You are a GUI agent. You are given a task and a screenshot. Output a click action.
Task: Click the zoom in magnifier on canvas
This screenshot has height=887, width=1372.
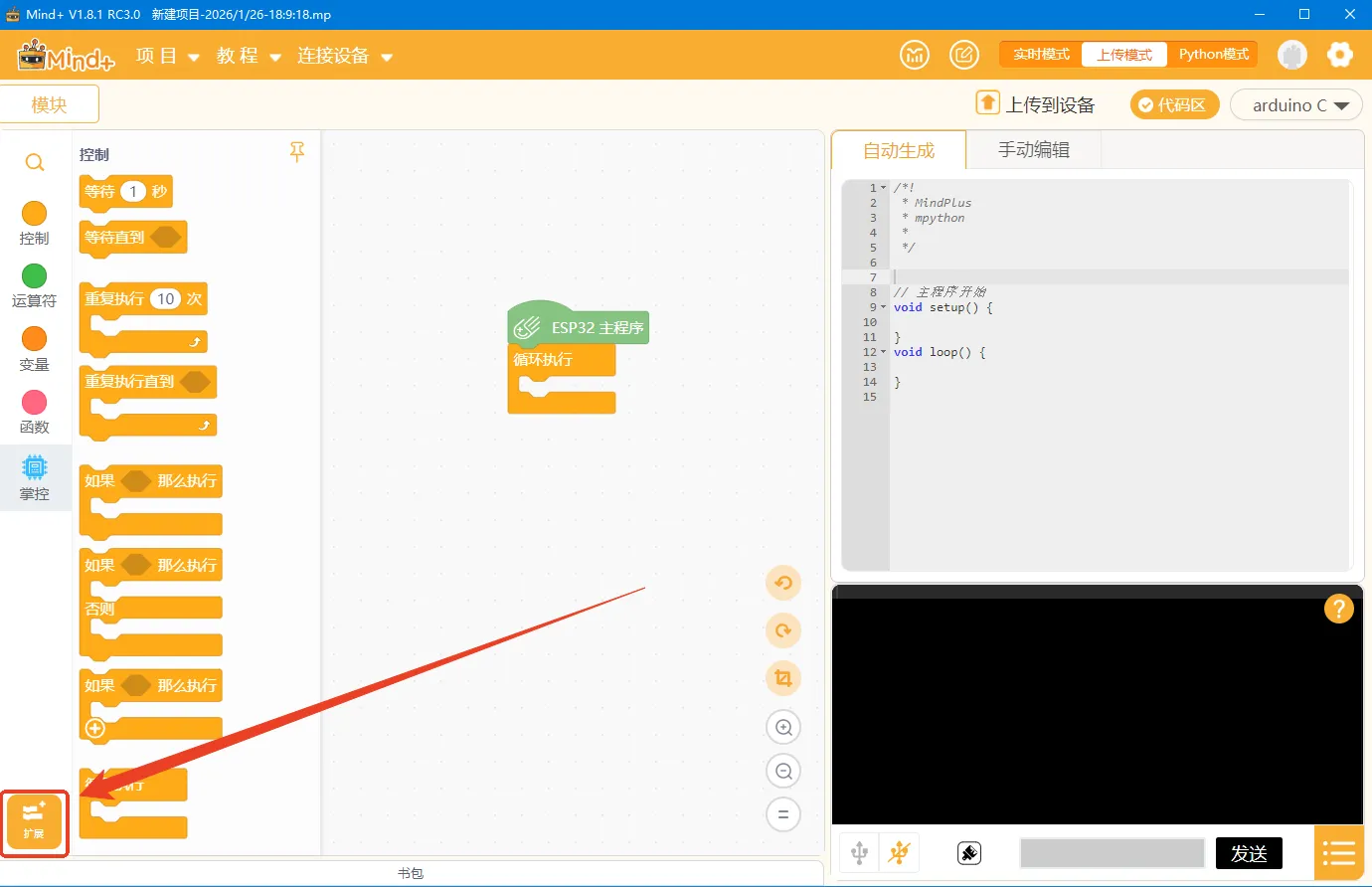[x=783, y=727]
